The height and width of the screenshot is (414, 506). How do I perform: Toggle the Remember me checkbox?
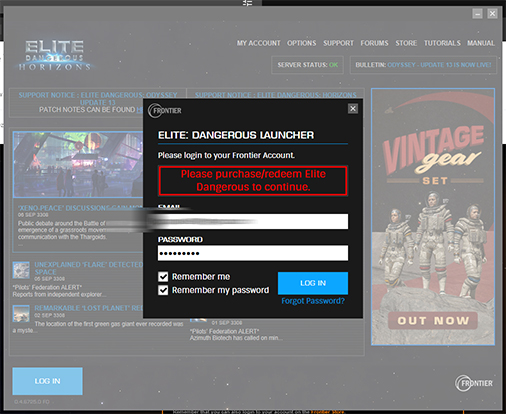tap(163, 276)
